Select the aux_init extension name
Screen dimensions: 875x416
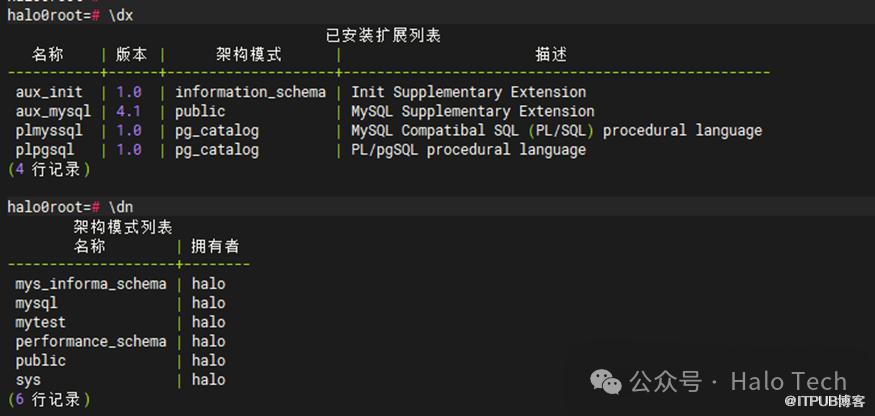pos(49,92)
